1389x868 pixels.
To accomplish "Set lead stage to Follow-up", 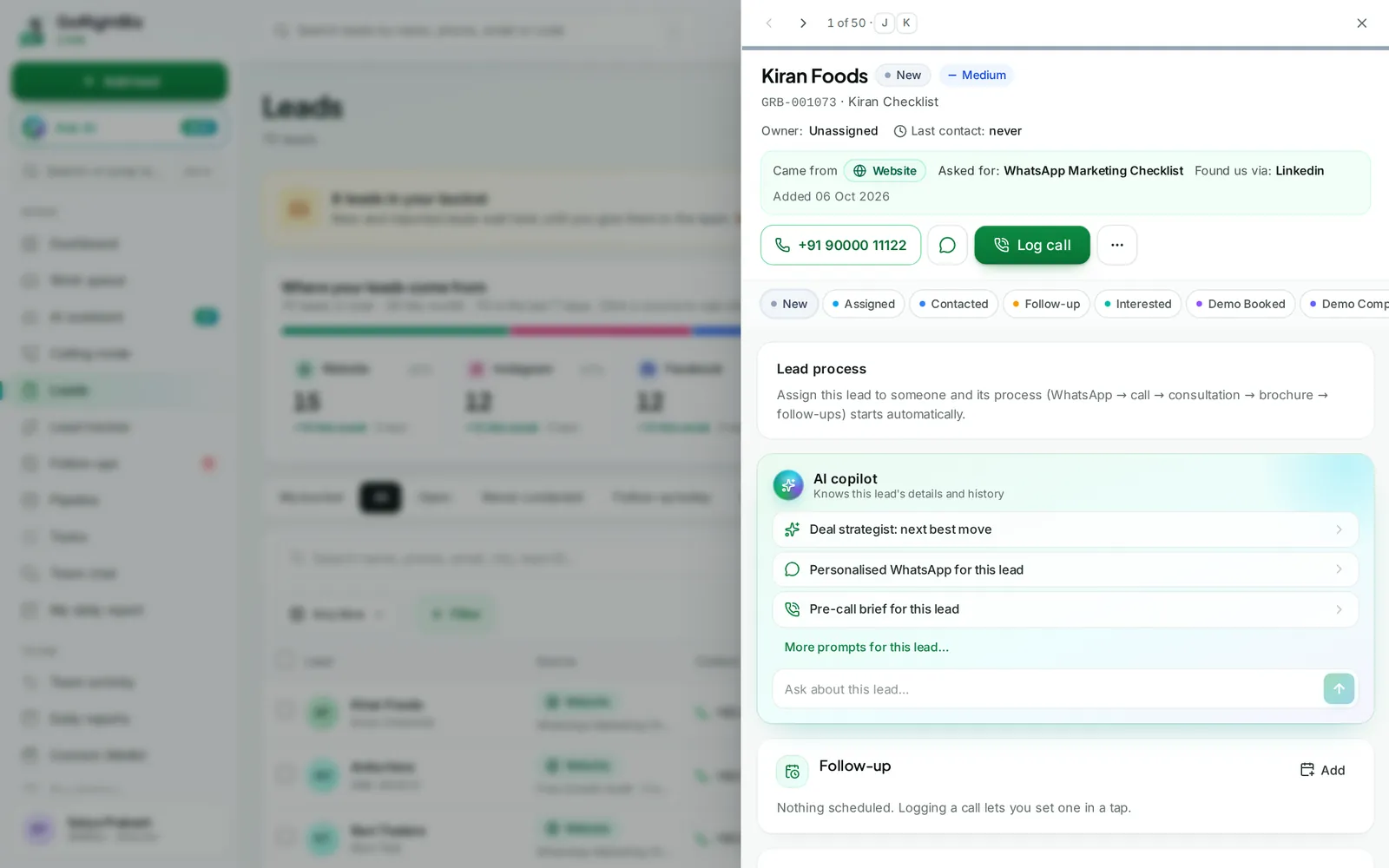I will click(x=1046, y=304).
